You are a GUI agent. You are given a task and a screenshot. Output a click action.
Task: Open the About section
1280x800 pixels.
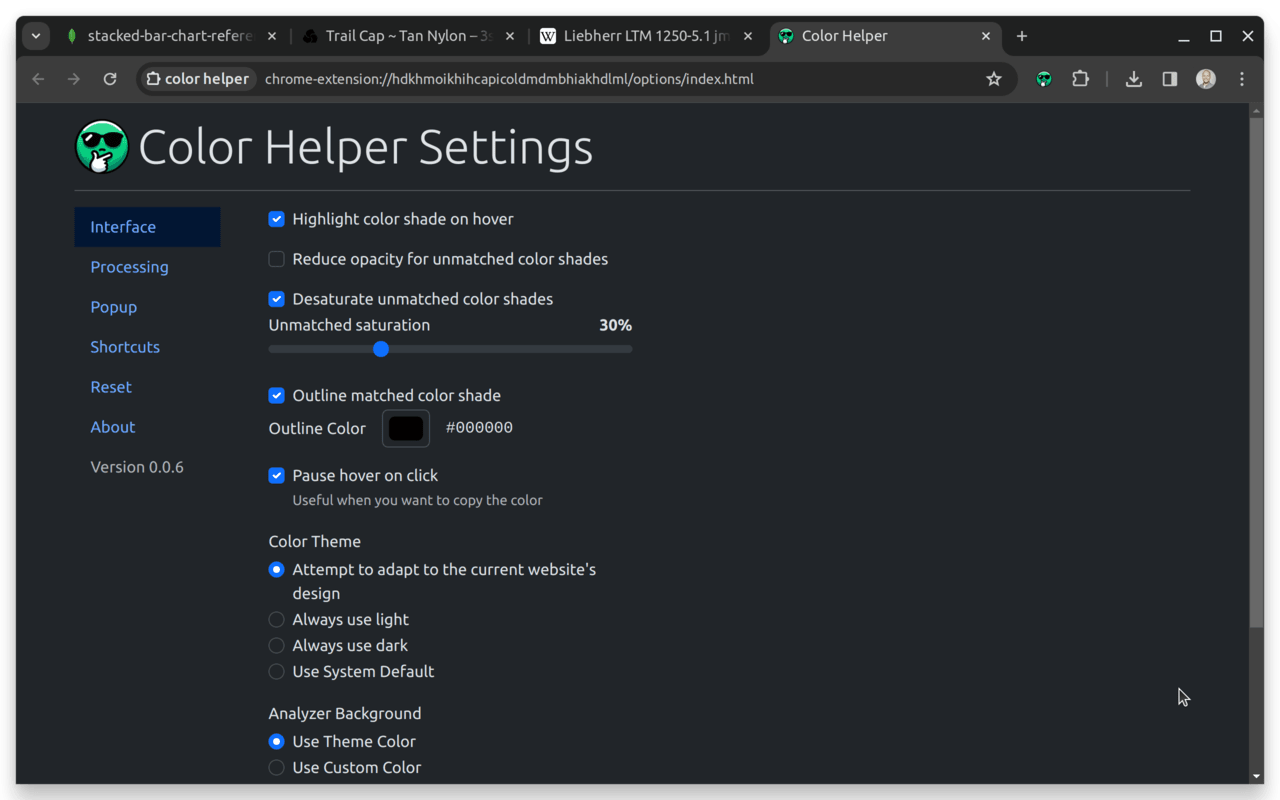point(147,427)
